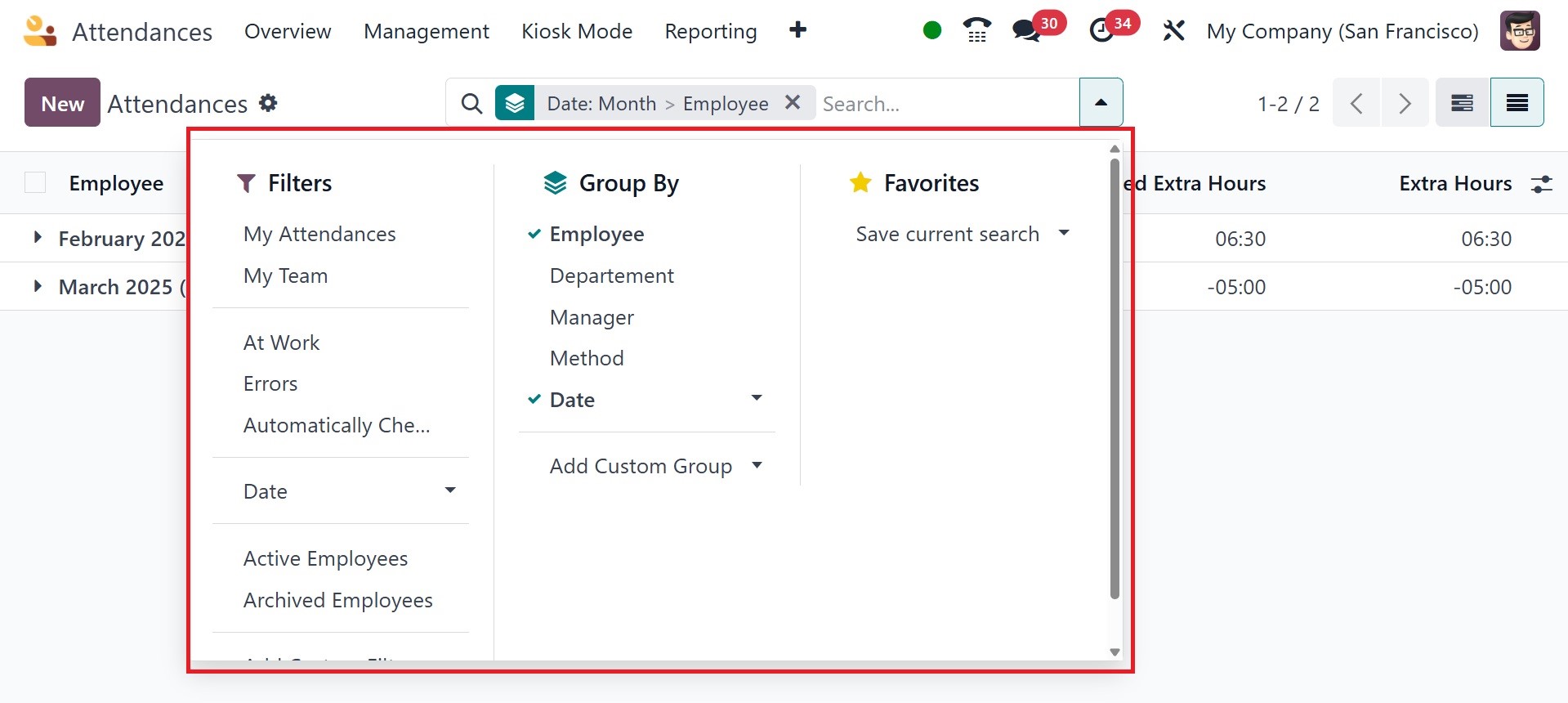Open the activities clock icon
This screenshot has height=703, width=1568.
click(1102, 31)
